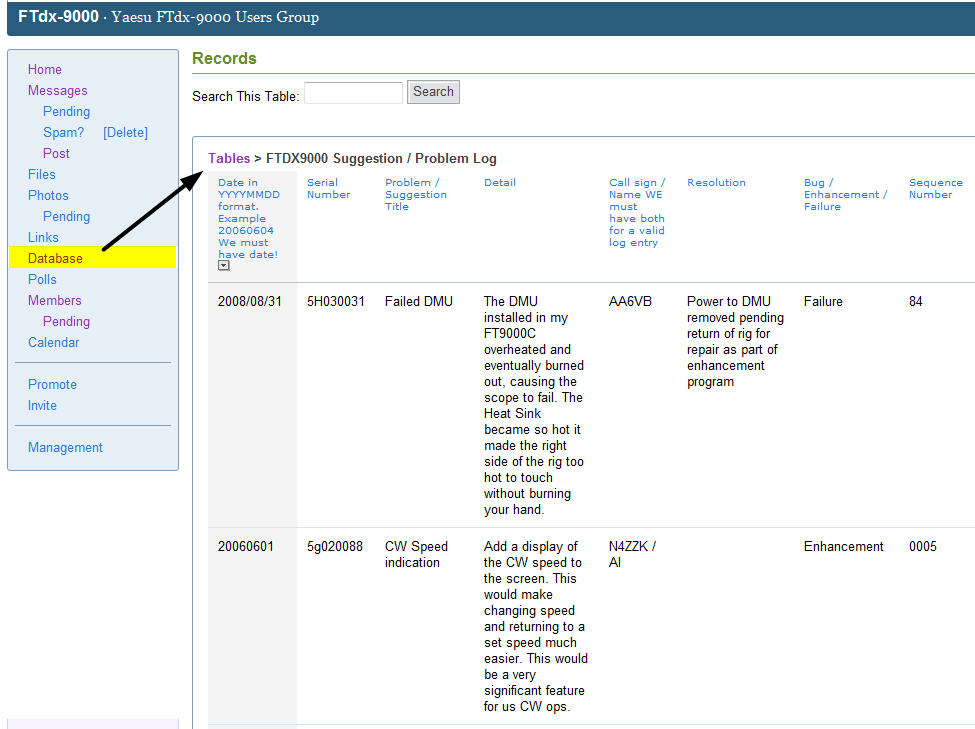Open Pending under Photos
The image size is (975, 729).
[x=67, y=216]
